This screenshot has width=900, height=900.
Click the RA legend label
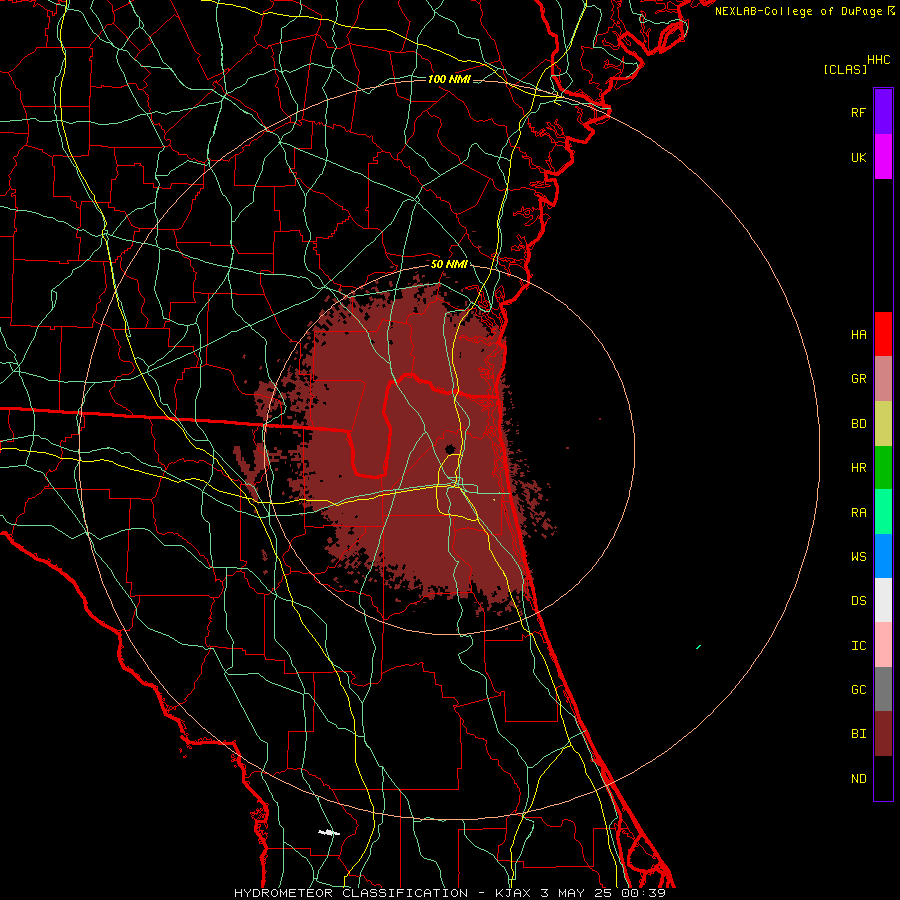[858, 513]
